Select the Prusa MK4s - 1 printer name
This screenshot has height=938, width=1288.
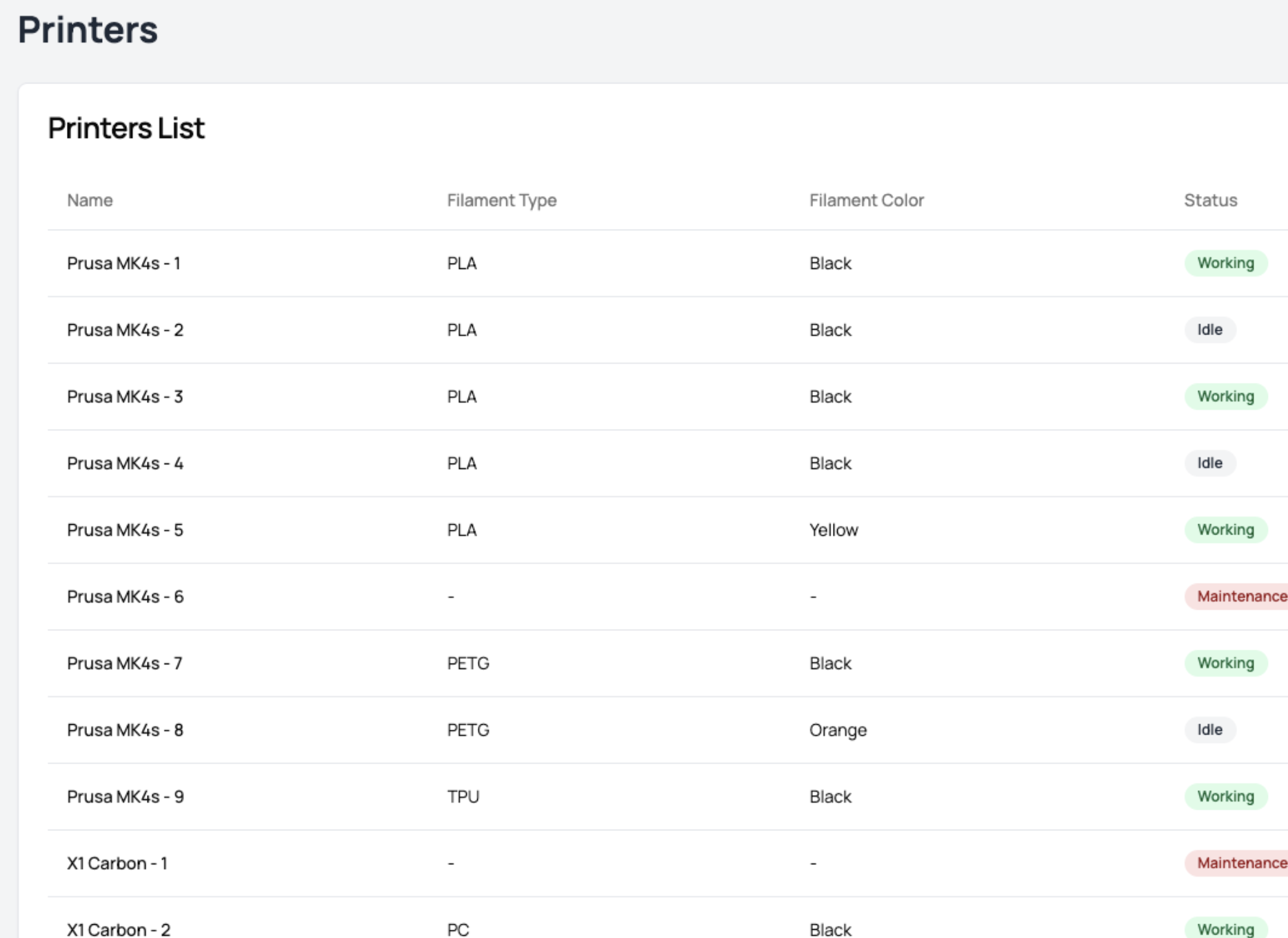tap(123, 263)
